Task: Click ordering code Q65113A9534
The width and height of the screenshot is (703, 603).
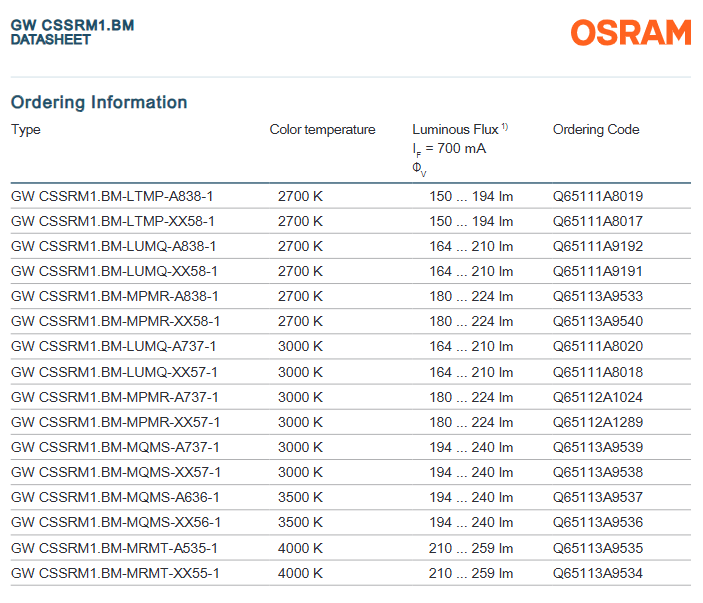Action: tap(598, 574)
